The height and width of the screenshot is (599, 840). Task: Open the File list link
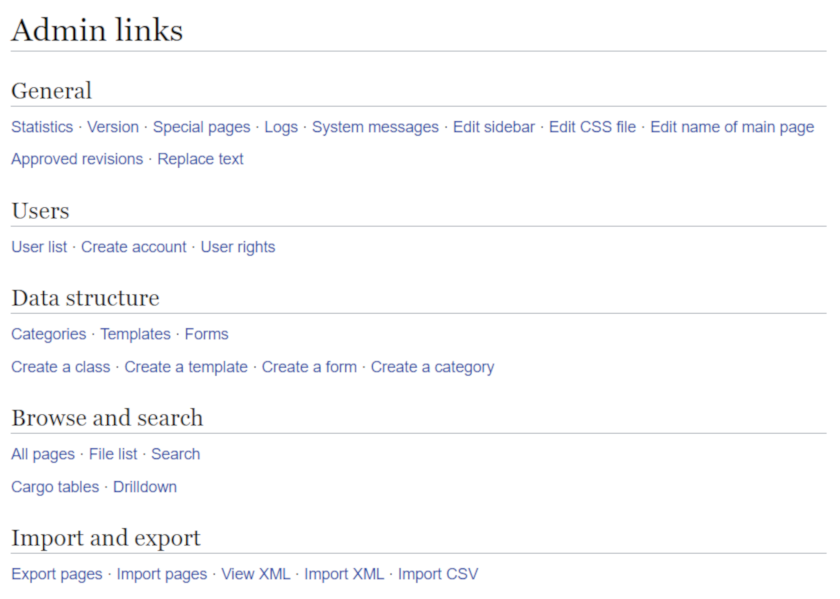tap(113, 454)
